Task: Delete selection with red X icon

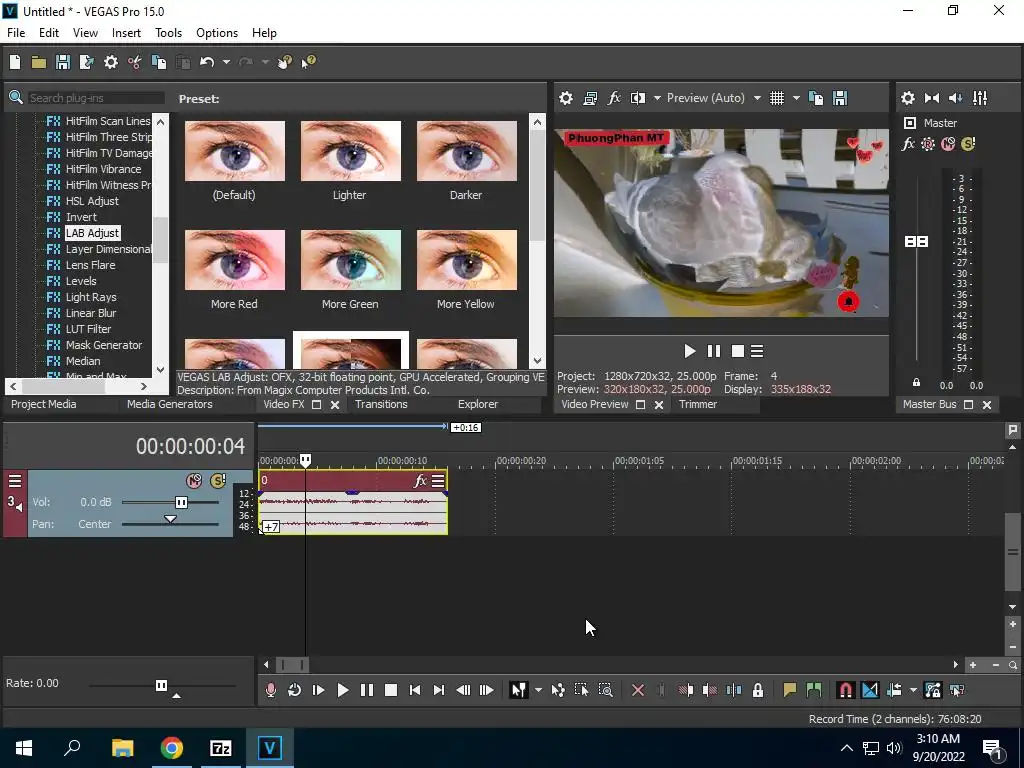Action: coord(638,690)
